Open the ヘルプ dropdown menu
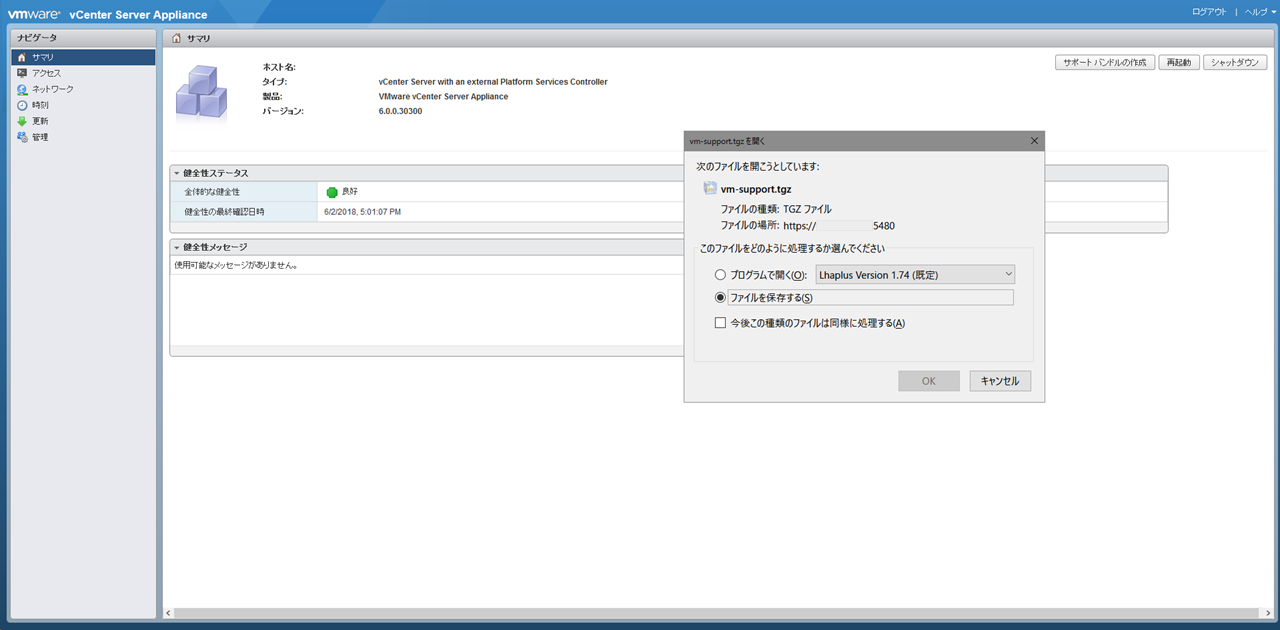This screenshot has height=630, width=1280. [x=1260, y=12]
